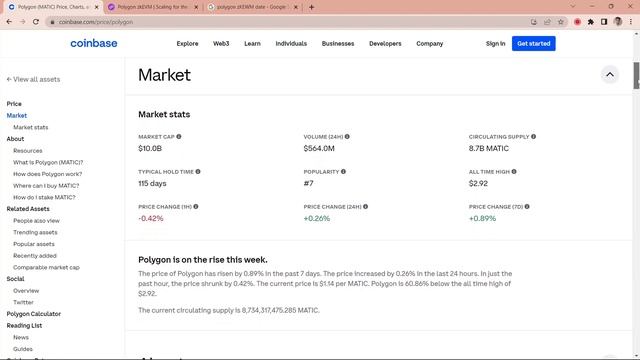Open the Learn menu
The image size is (640, 360).
(x=252, y=44)
